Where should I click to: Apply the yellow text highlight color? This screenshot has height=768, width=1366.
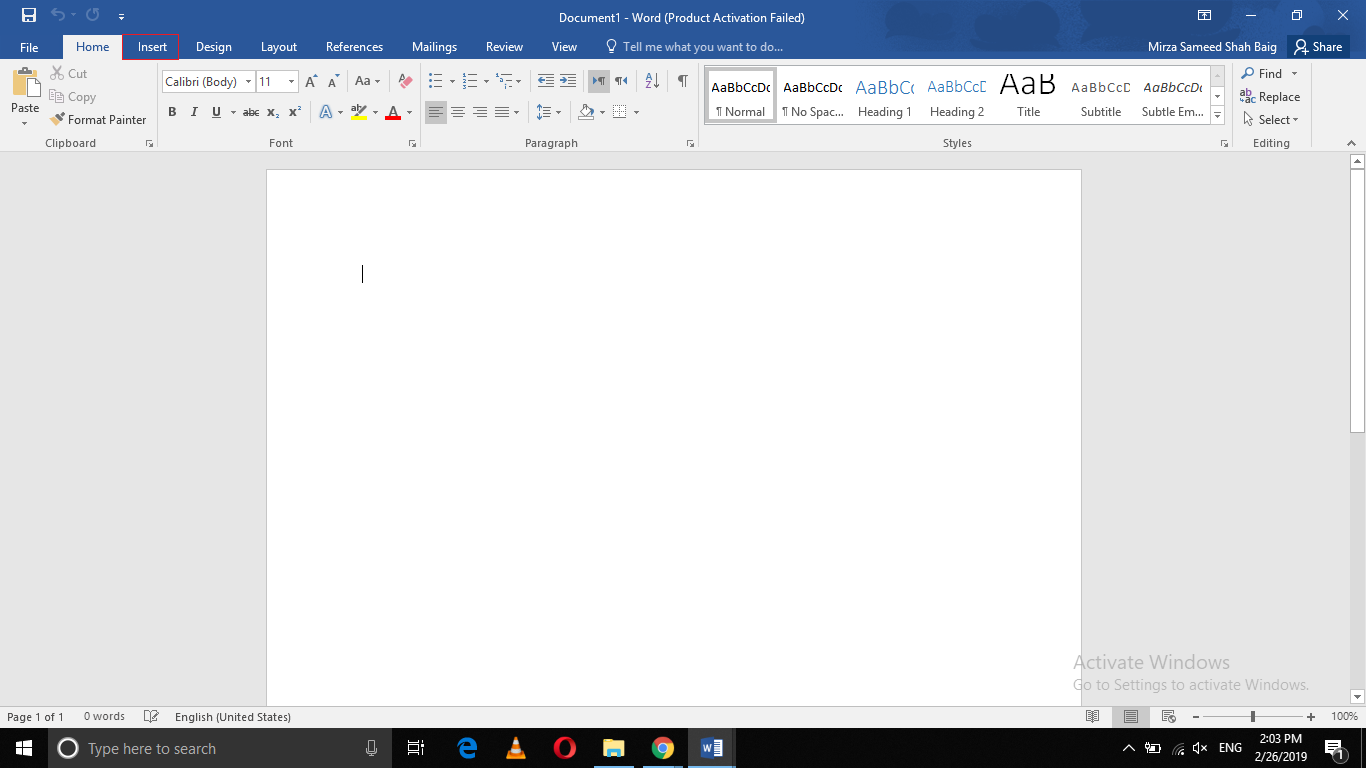click(x=360, y=112)
